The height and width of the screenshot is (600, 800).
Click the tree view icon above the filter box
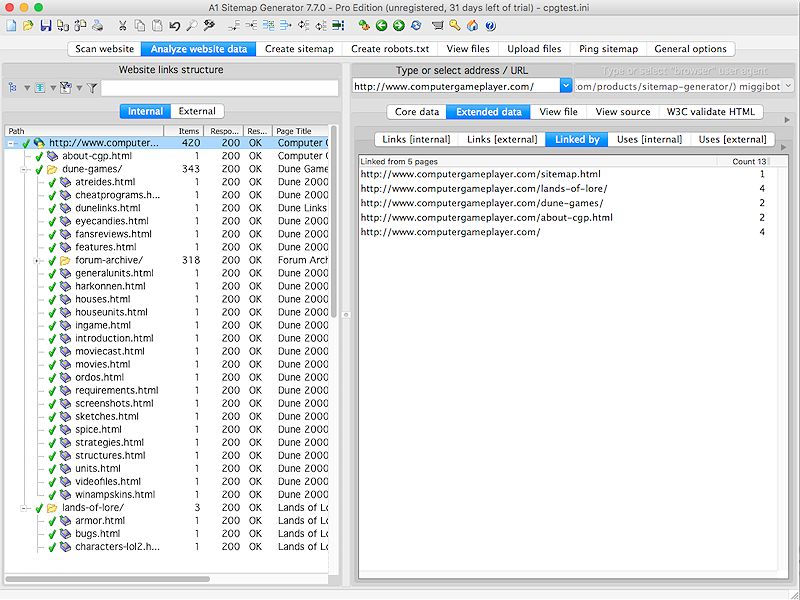[13, 88]
